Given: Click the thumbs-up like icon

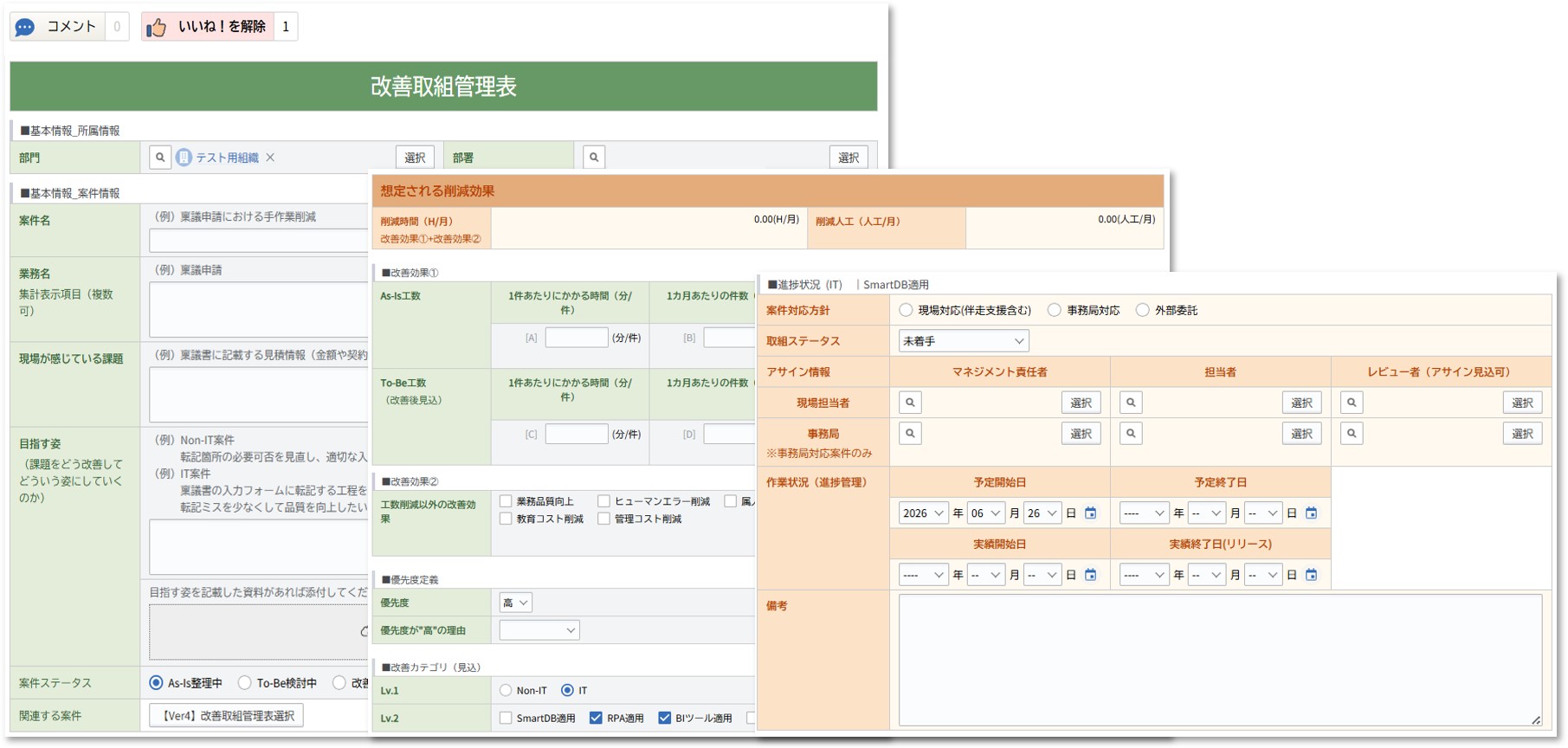Looking at the screenshot, I should pyautogui.click(x=156, y=28).
